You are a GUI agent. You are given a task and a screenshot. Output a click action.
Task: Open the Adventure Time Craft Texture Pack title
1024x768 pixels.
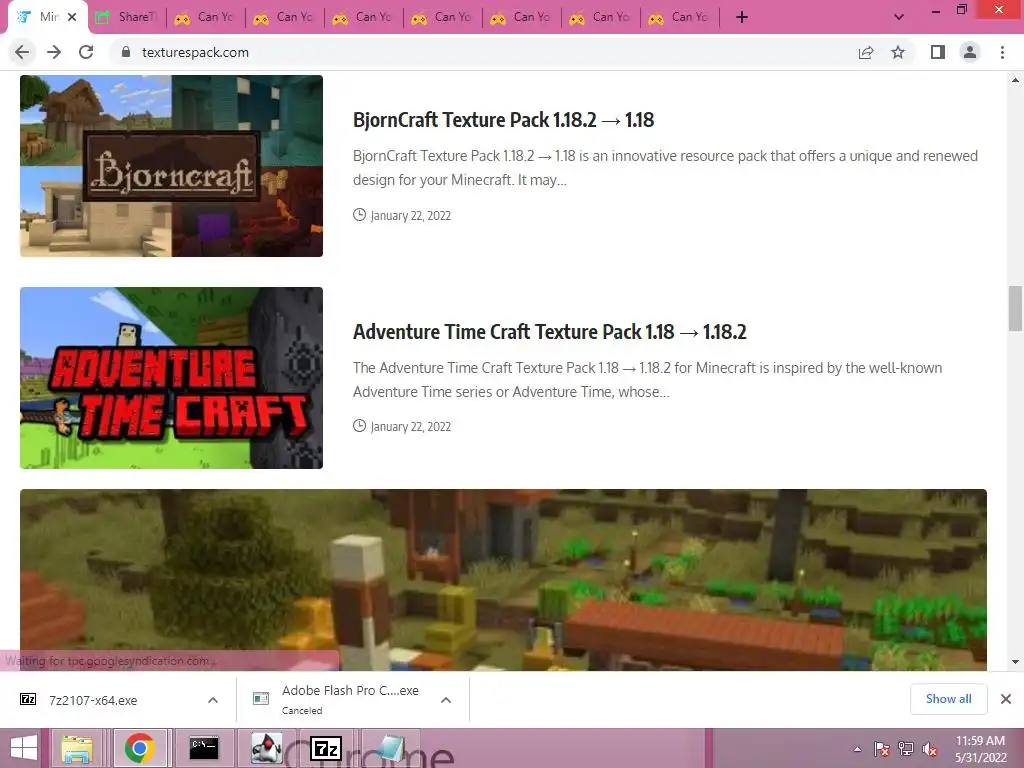[549, 332]
